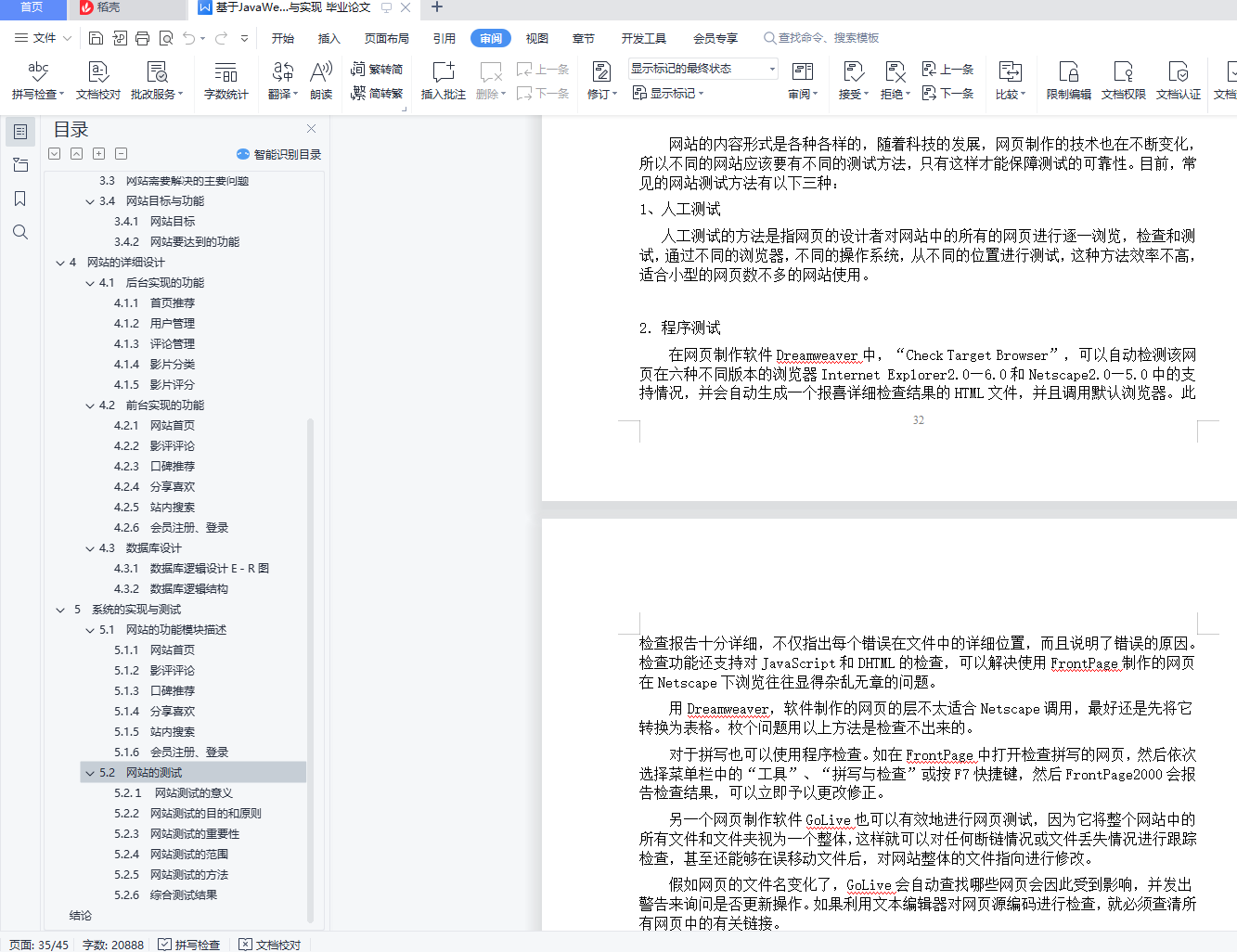Open the spell check tool (拼写检查)
The width and height of the screenshot is (1237, 952).
pyautogui.click(x=38, y=81)
